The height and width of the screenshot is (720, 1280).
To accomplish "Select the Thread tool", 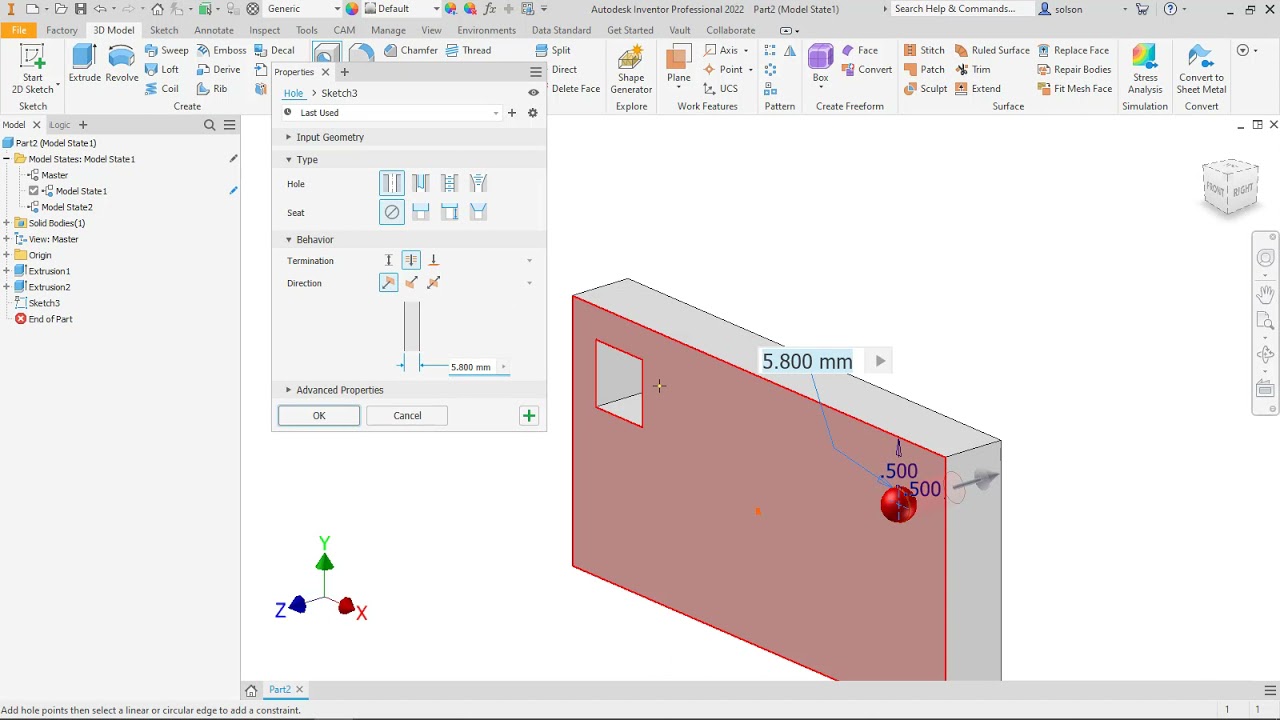I will 468,50.
